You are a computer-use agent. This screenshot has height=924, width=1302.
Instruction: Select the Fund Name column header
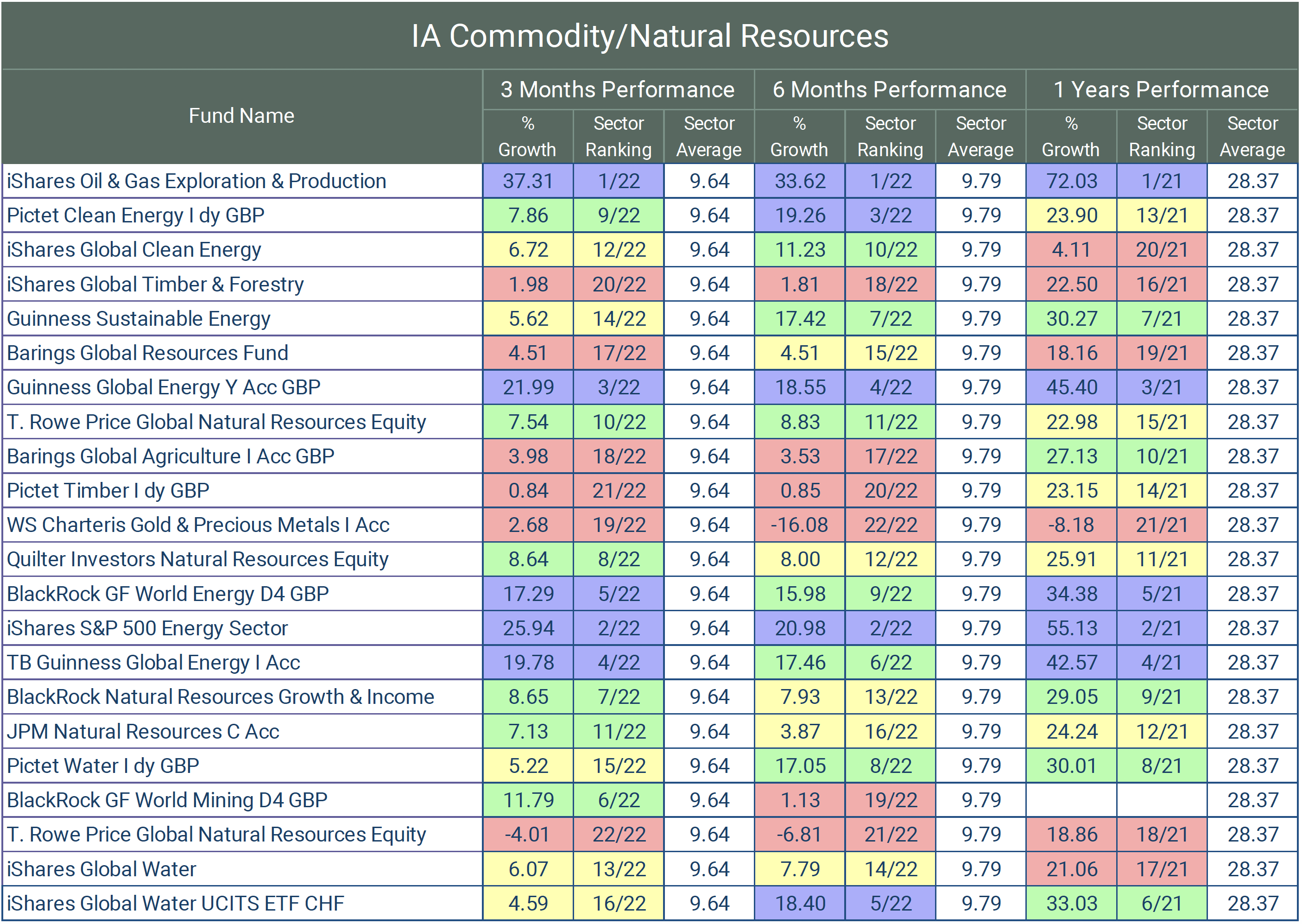241,116
